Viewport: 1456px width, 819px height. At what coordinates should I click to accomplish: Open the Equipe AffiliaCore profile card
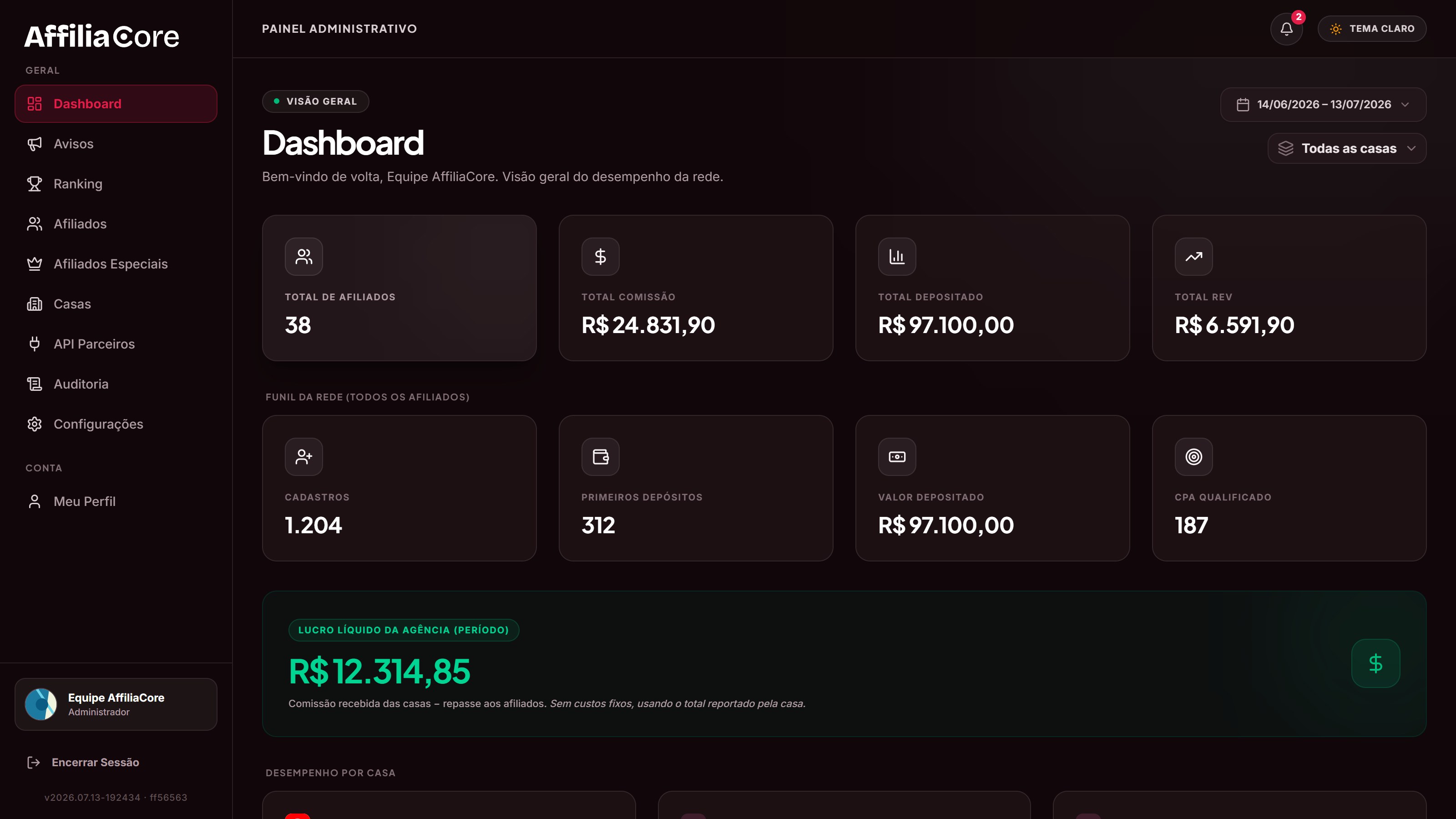pos(116,704)
